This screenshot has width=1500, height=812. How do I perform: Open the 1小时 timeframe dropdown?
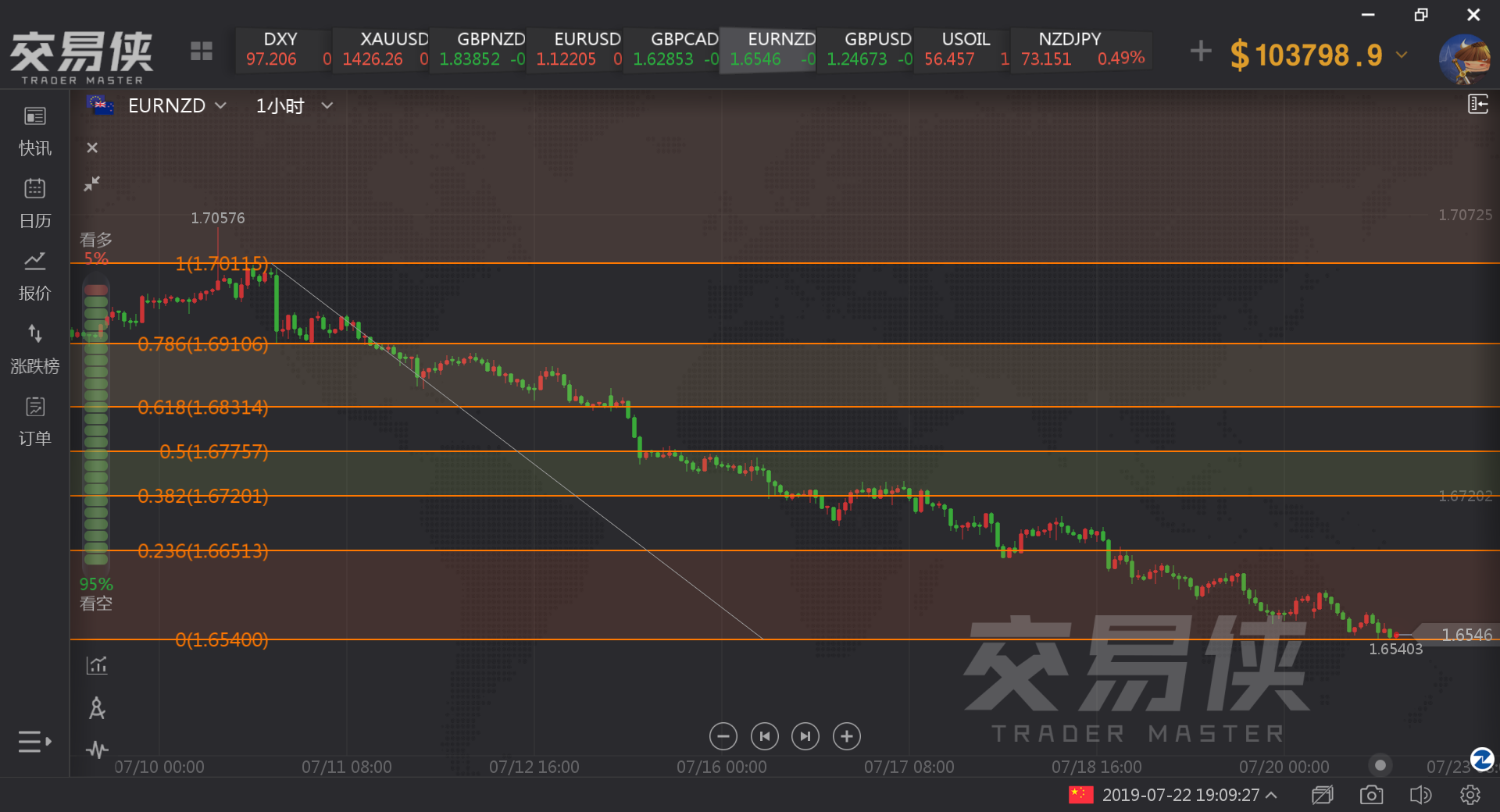coord(327,105)
